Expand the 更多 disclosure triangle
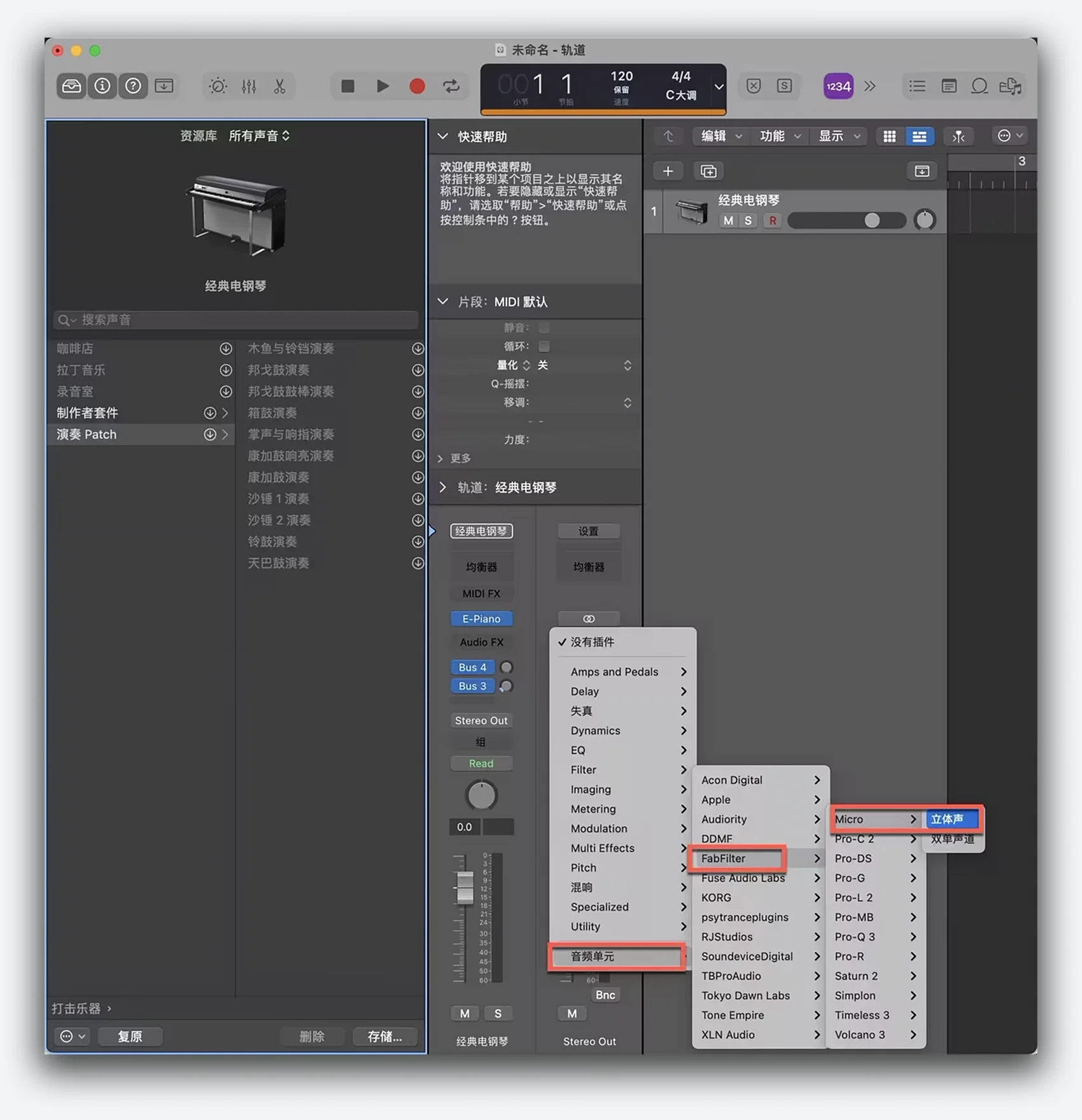The image size is (1082, 1120). click(x=440, y=458)
